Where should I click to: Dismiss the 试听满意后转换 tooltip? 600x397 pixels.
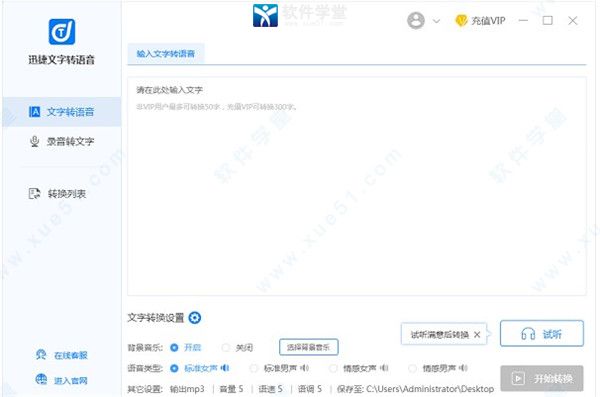coord(477,335)
